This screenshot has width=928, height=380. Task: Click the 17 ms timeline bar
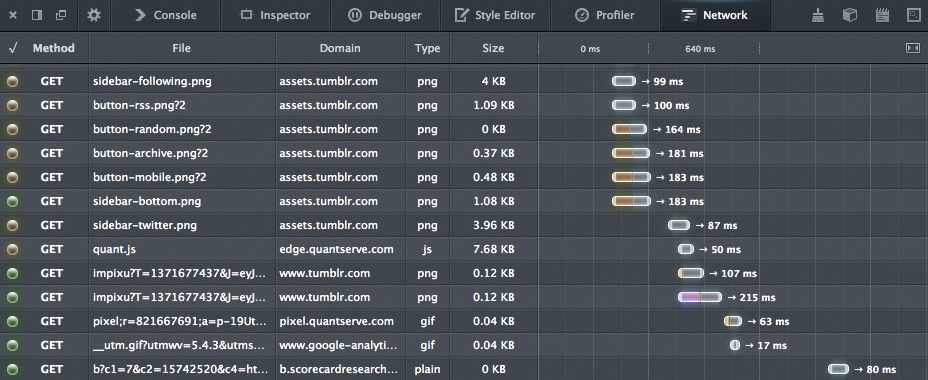735,345
